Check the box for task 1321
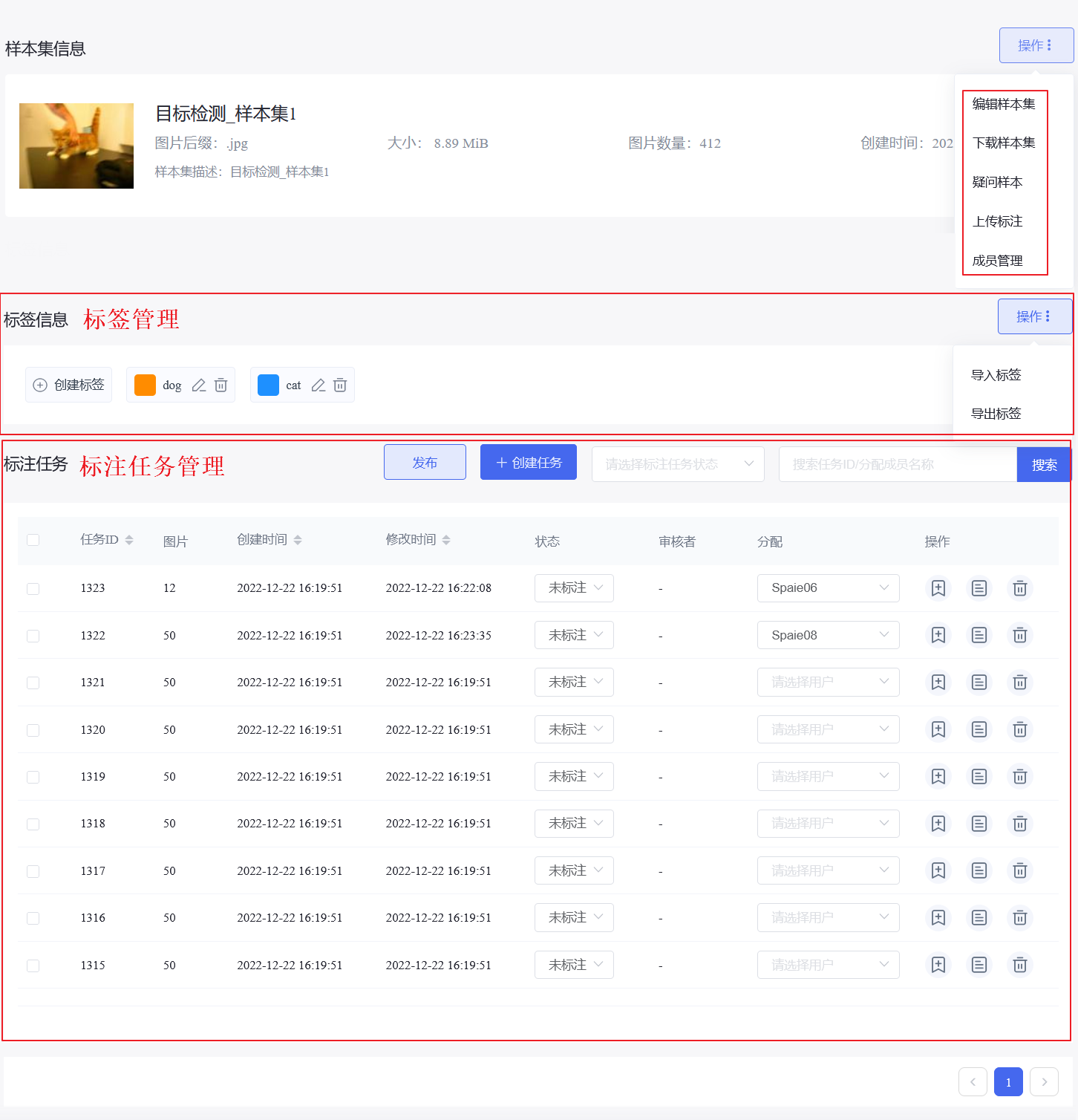1078x1120 pixels. 33,683
